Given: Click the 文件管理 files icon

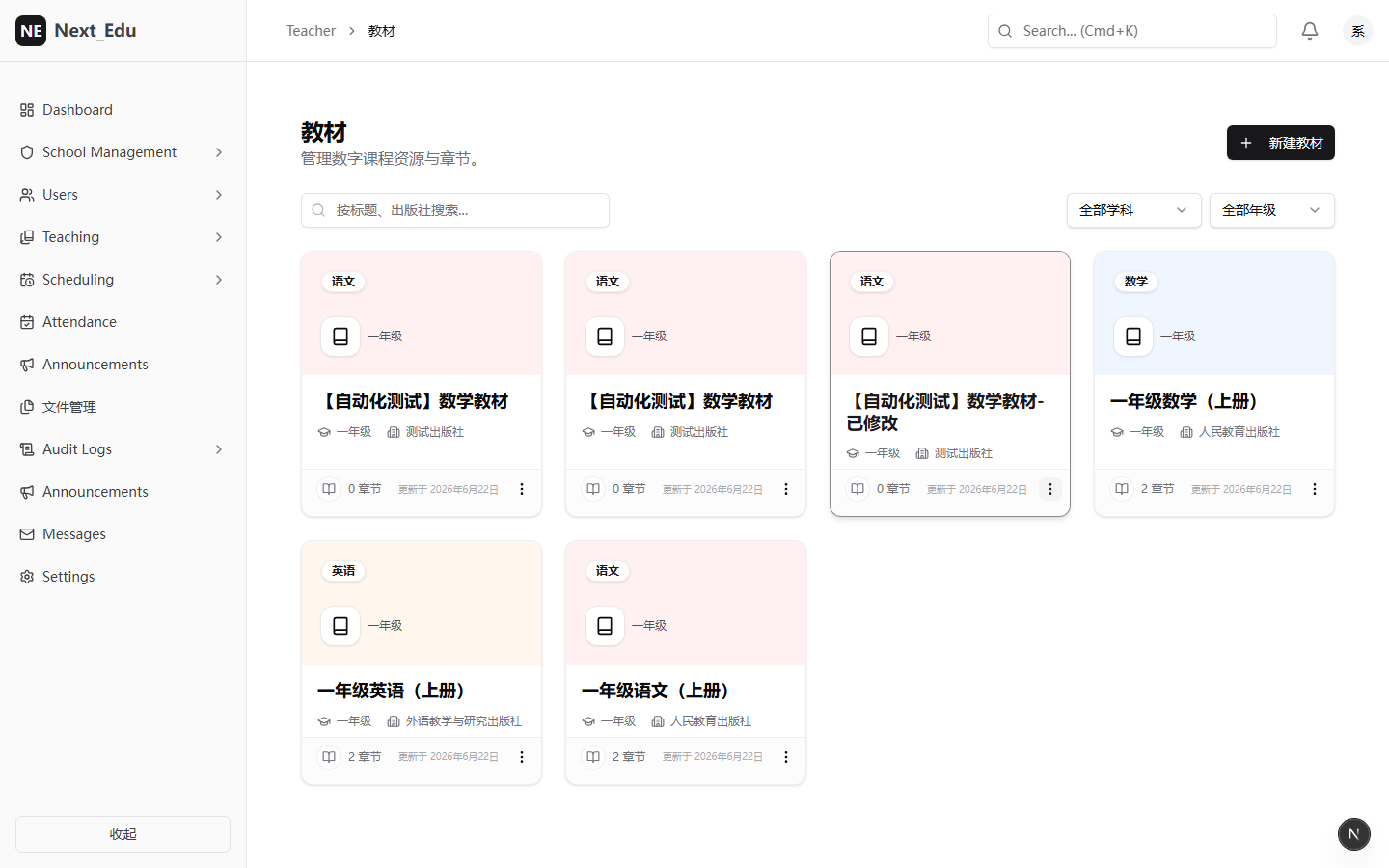Looking at the screenshot, I should pos(27,407).
